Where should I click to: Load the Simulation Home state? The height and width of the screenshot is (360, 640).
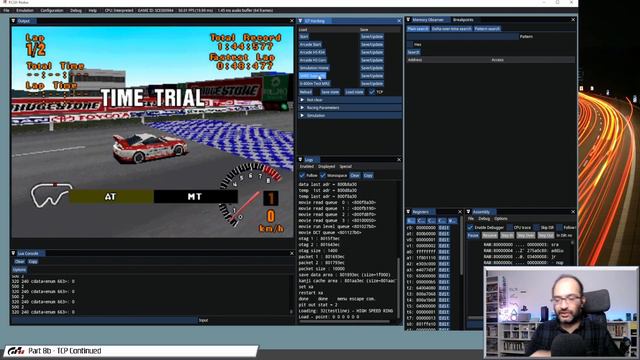pyautogui.click(x=314, y=68)
